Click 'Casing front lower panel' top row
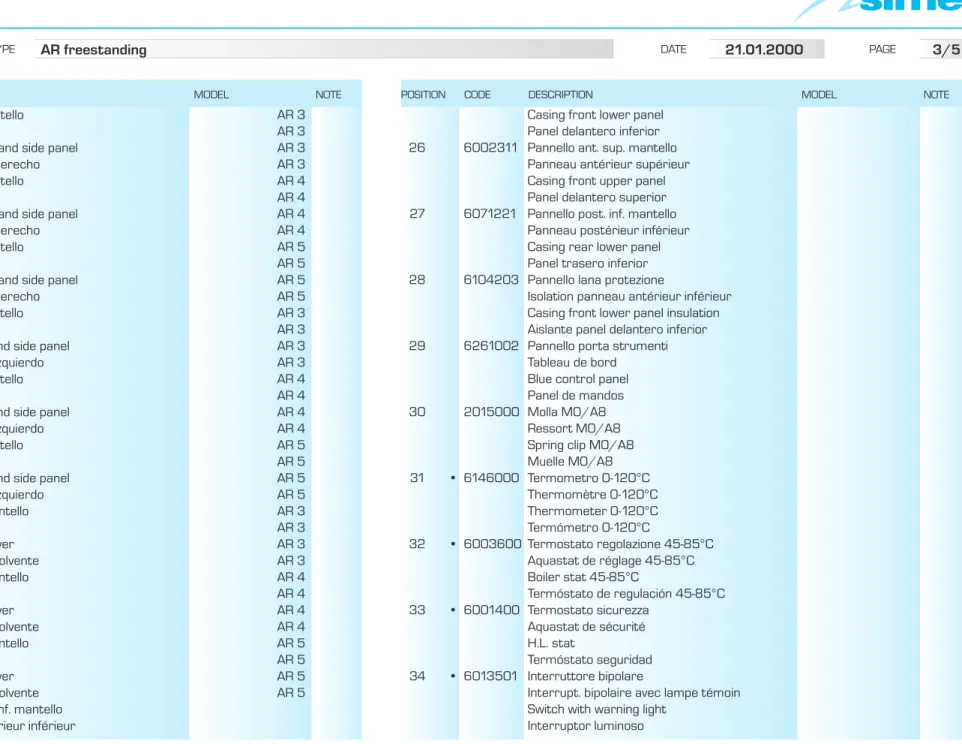 click(595, 115)
